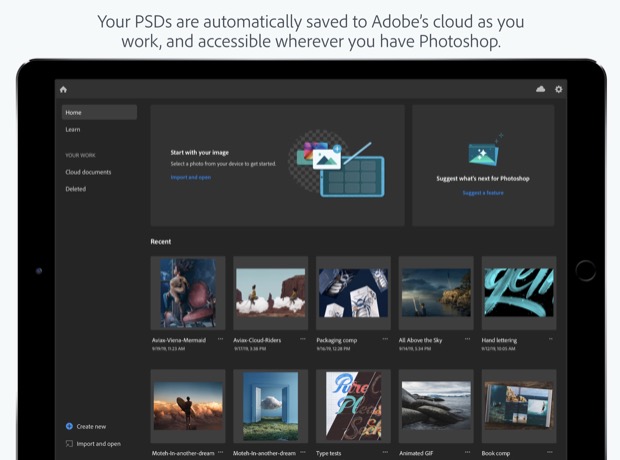Go to Cloud documents in sidebar
Image resolution: width=620 pixels, height=460 pixels.
pyautogui.click(x=88, y=172)
